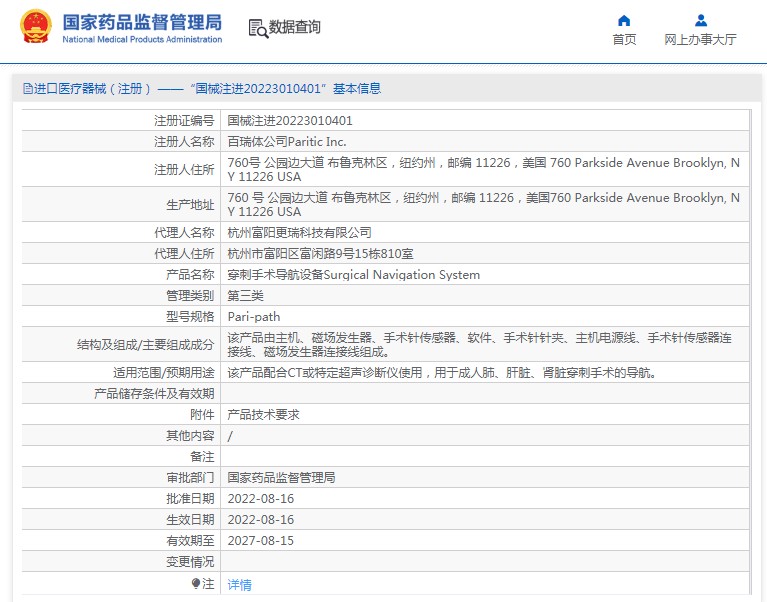Click the 注册证编号 row label
The width and height of the screenshot is (767, 602).
[x=184, y=120]
